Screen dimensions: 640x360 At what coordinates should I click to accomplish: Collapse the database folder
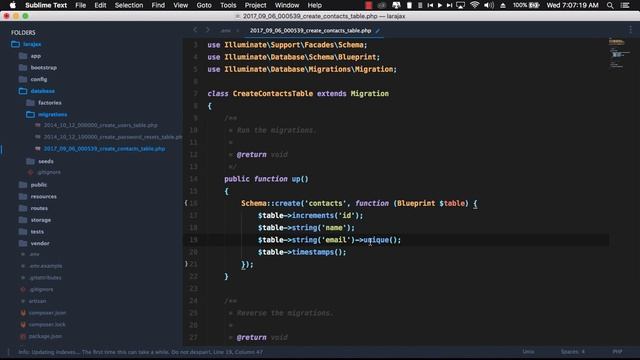[x=37, y=91]
